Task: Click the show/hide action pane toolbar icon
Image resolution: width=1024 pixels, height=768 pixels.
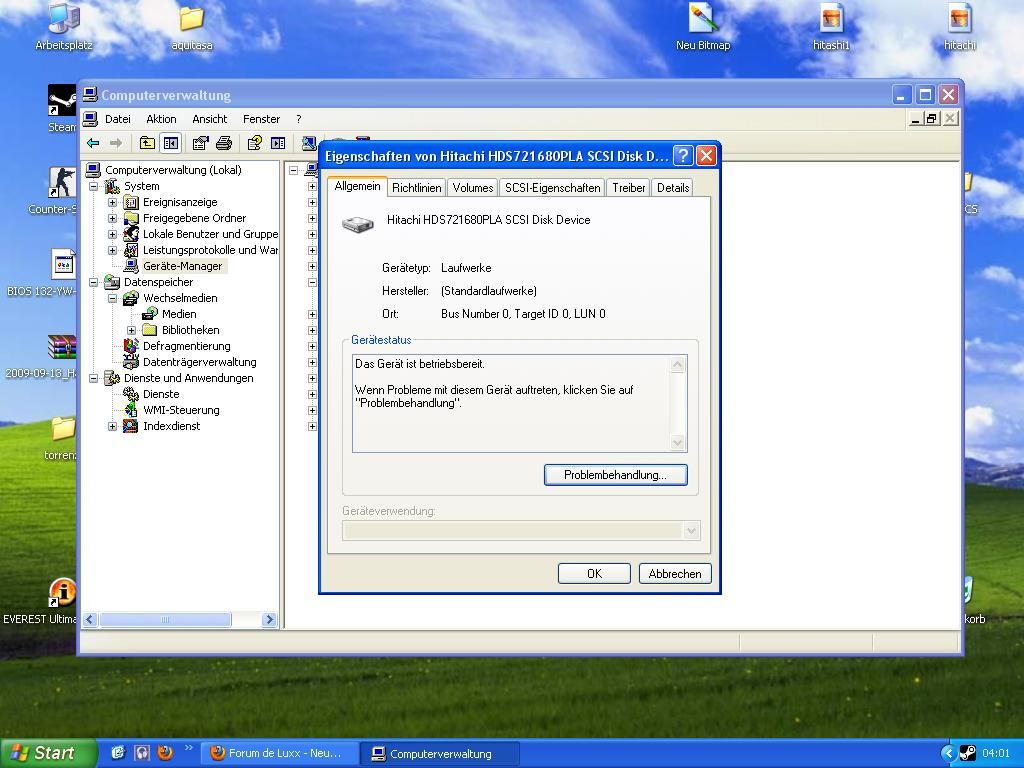Action: click(278, 143)
